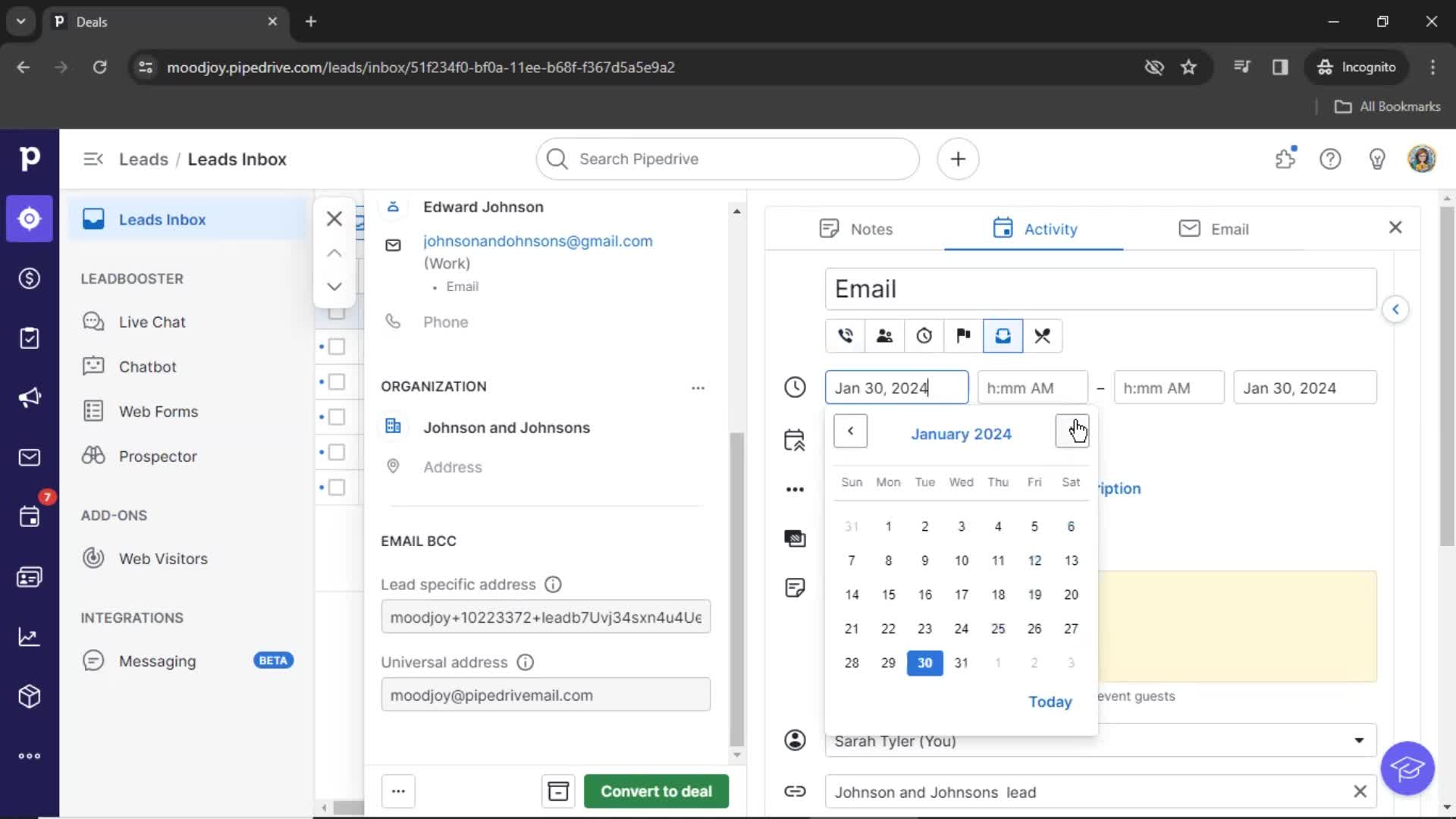Remove the Johnson and Johnsons lead link
Image resolution: width=1456 pixels, height=819 pixels.
click(x=1360, y=792)
